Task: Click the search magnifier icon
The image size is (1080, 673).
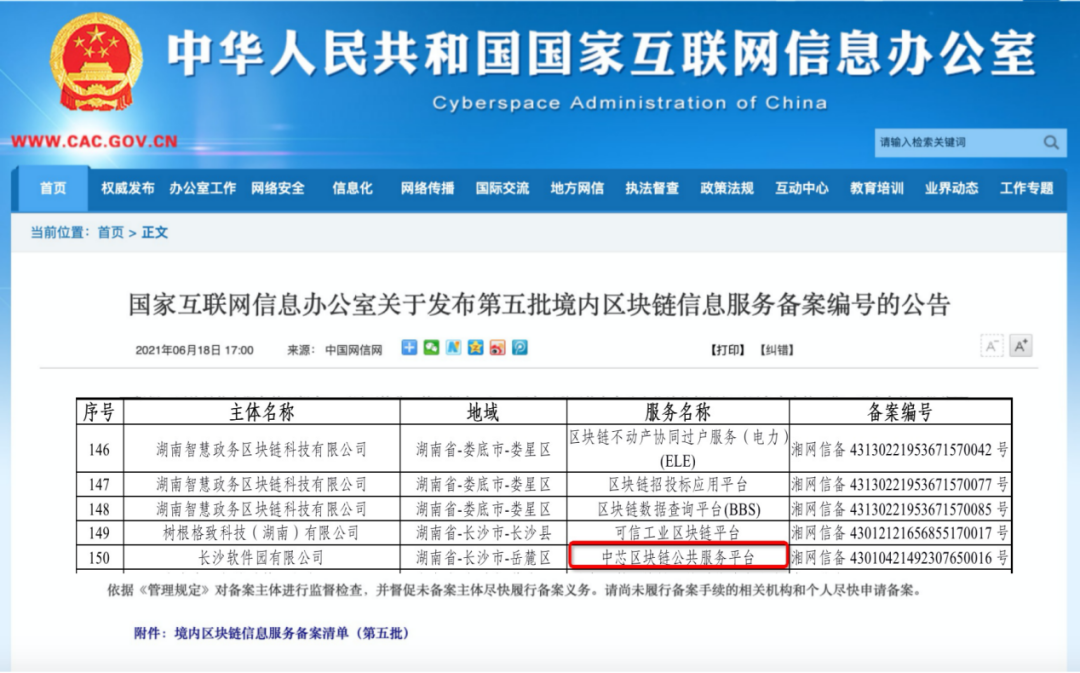Action: tap(1051, 143)
